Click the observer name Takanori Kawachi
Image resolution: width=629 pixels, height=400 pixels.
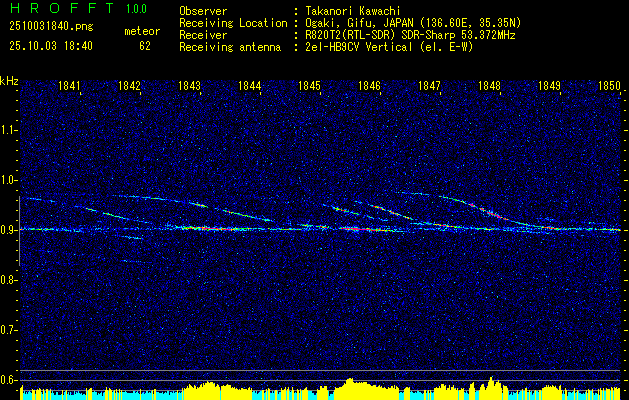(x=353, y=11)
